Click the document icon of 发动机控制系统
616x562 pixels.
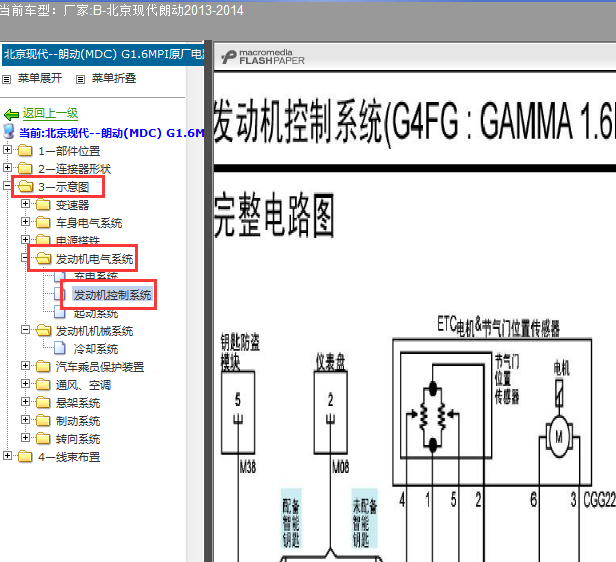coord(60,294)
